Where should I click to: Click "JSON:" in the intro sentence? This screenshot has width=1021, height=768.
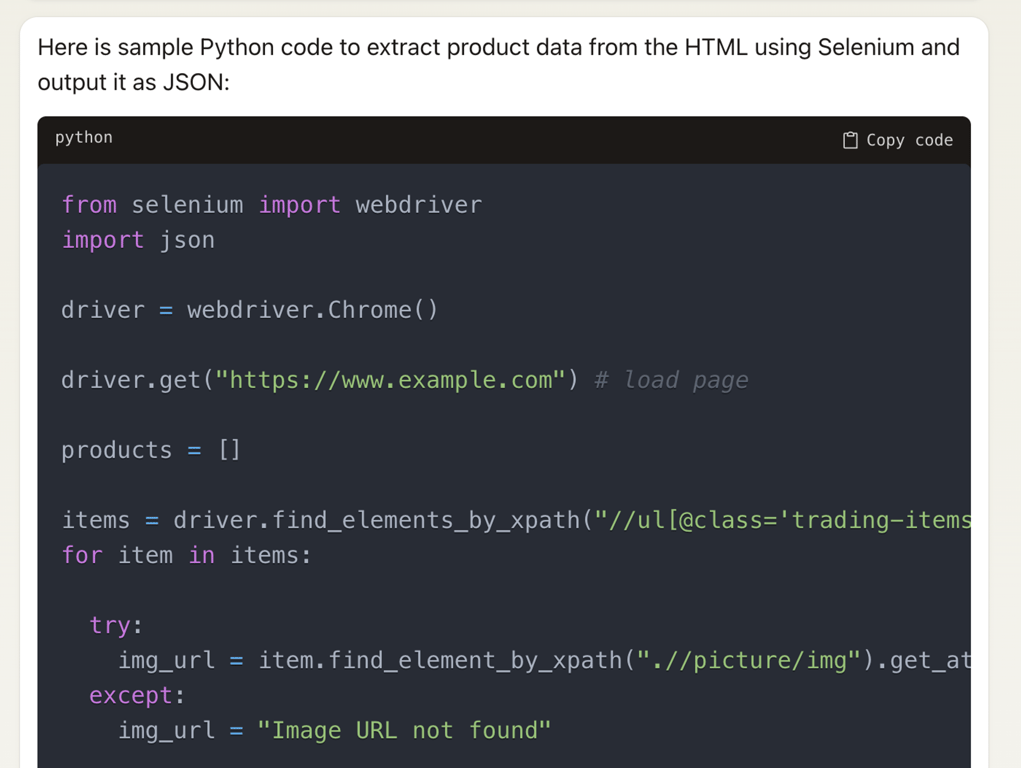coord(196,82)
